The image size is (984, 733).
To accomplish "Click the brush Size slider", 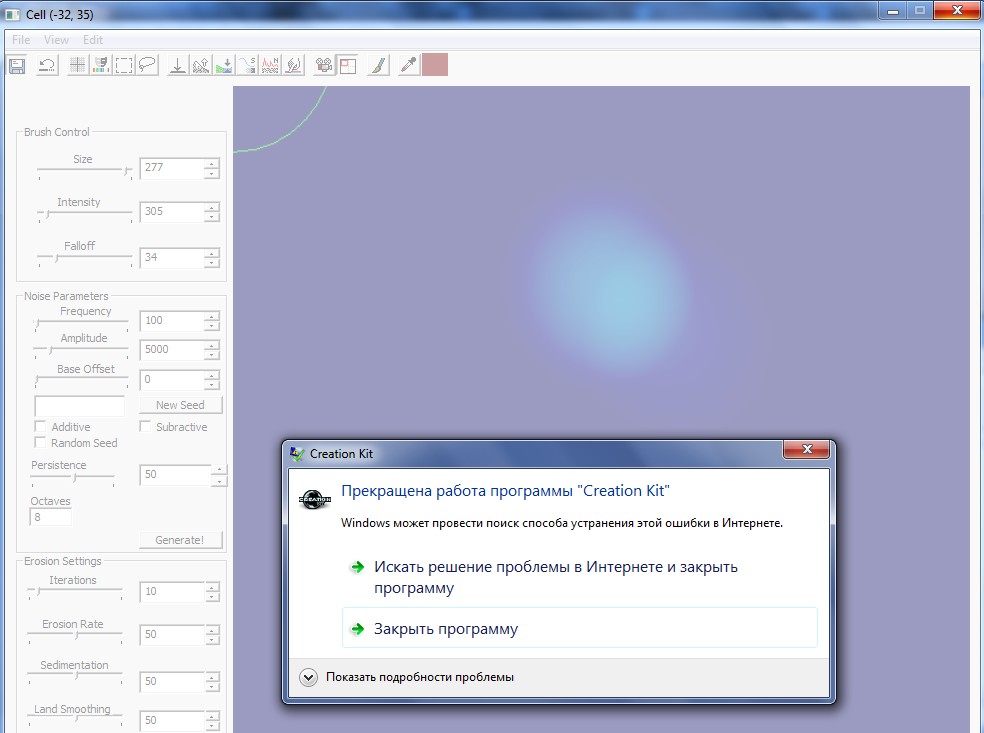I will 85,171.
